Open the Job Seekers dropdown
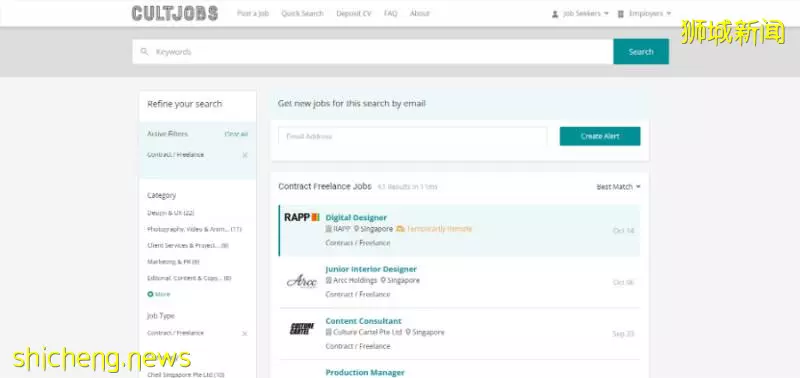Screen dimensions: 800x378 580,14
